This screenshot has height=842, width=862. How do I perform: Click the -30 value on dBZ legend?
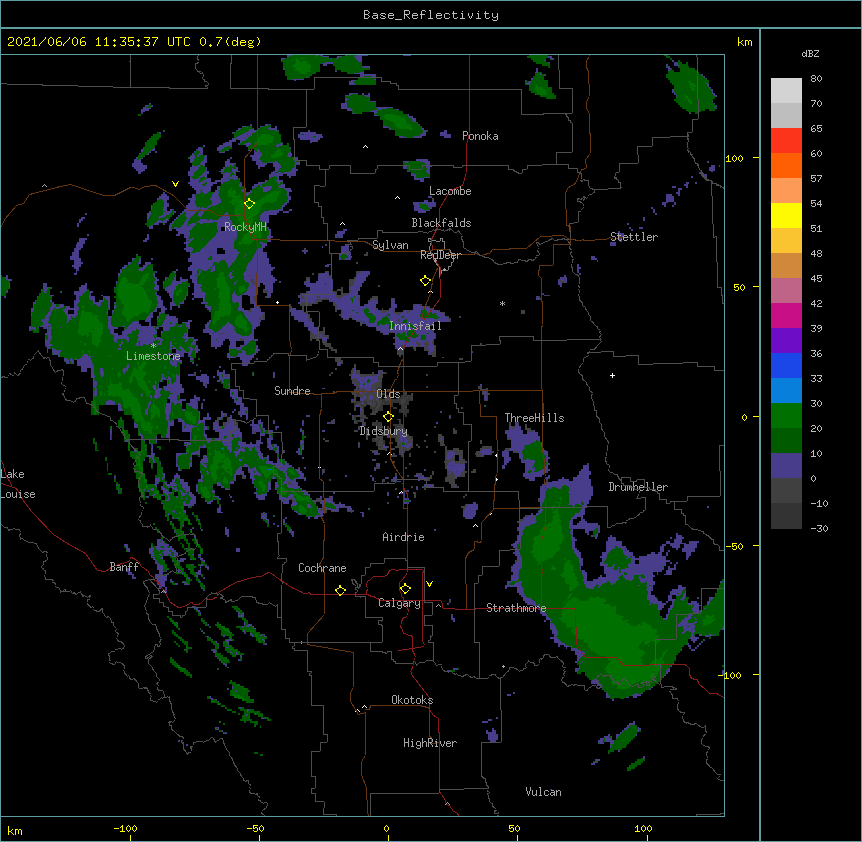(819, 529)
